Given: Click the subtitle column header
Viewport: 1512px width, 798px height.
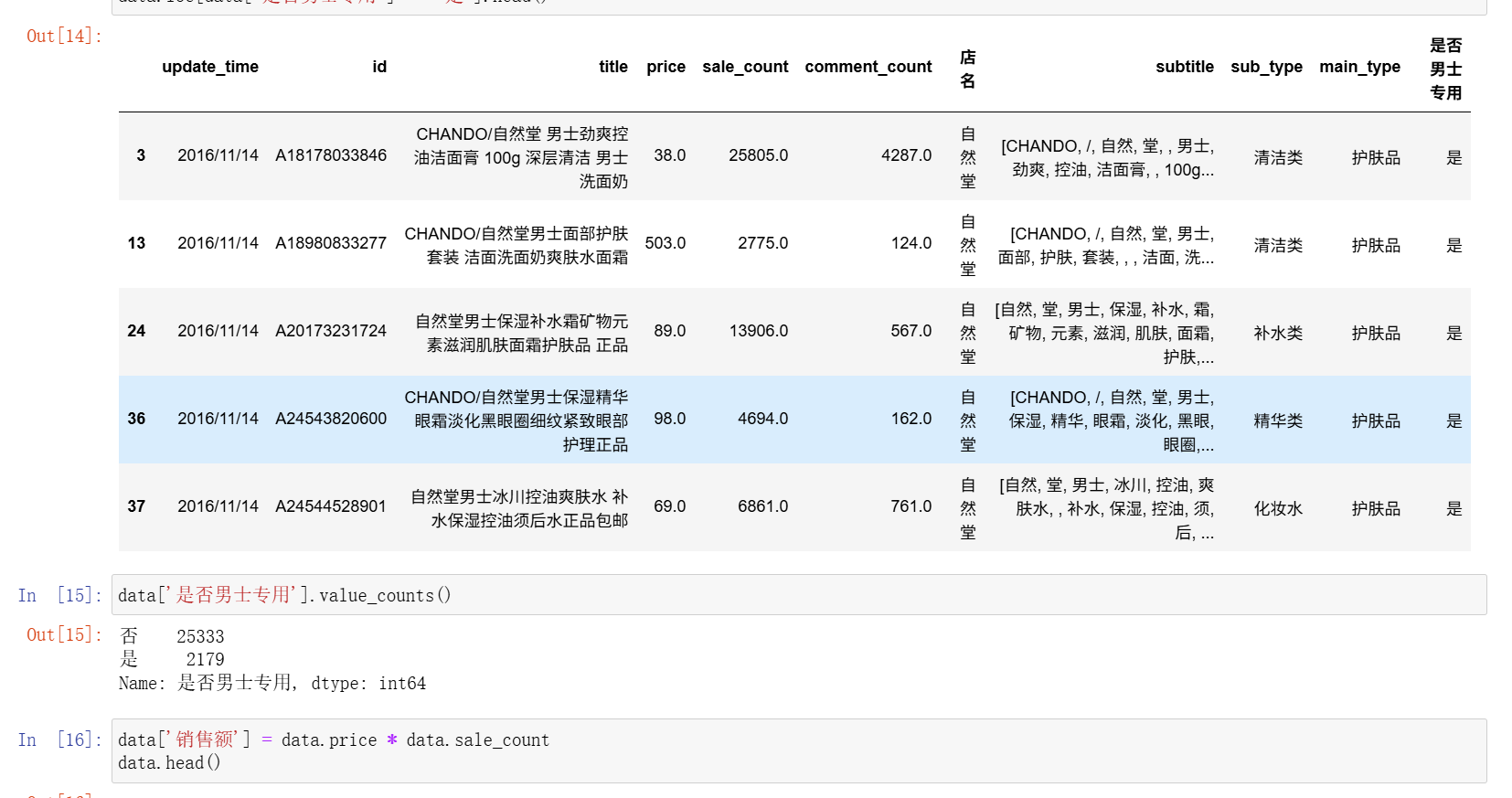Looking at the screenshot, I should (1185, 67).
